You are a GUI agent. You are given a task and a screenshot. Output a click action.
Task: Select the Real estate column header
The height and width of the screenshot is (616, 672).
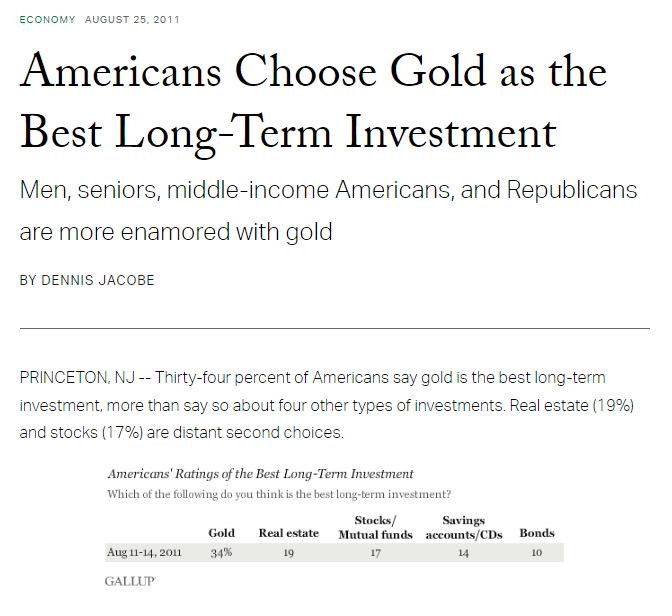coord(289,533)
